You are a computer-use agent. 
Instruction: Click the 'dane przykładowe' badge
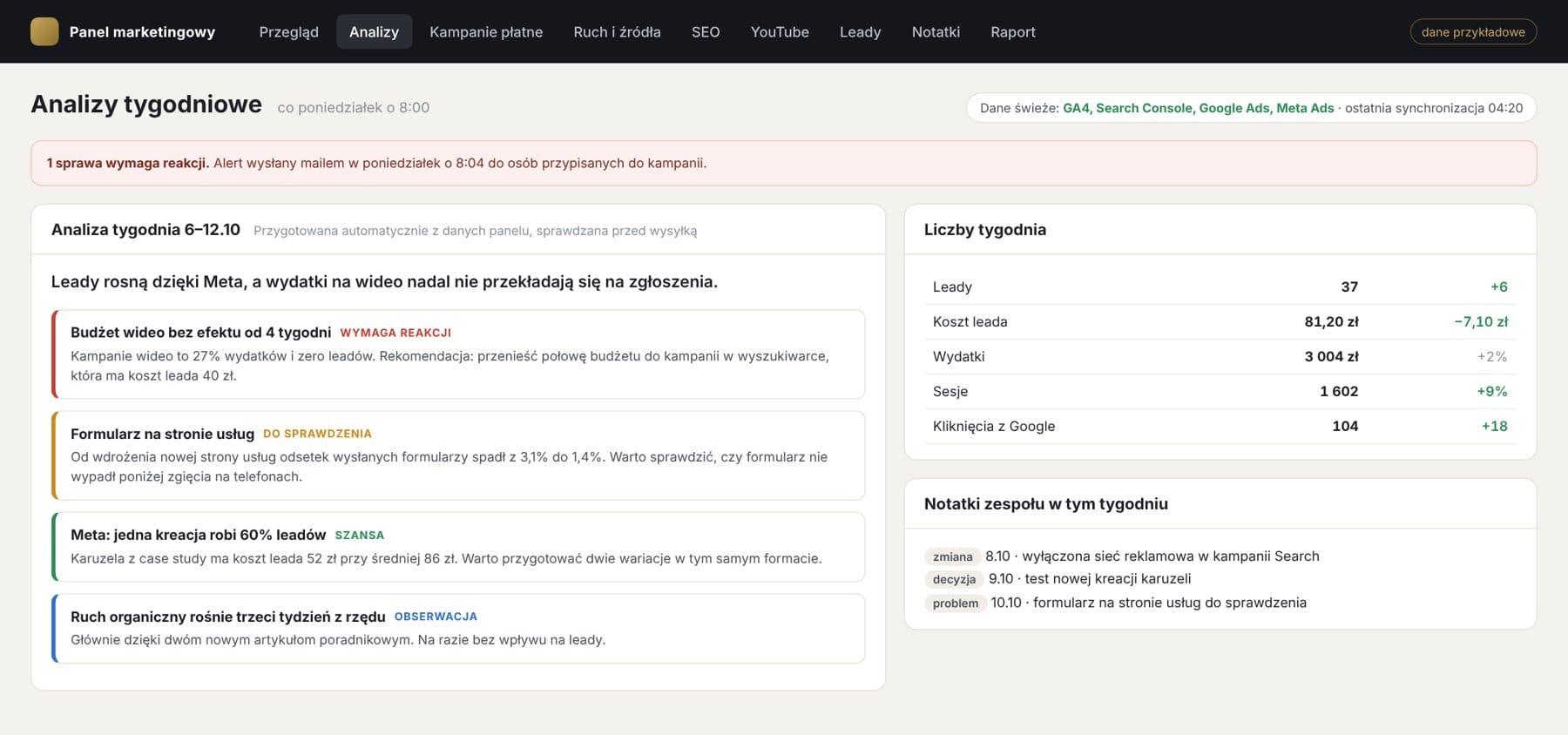pyautogui.click(x=1473, y=31)
